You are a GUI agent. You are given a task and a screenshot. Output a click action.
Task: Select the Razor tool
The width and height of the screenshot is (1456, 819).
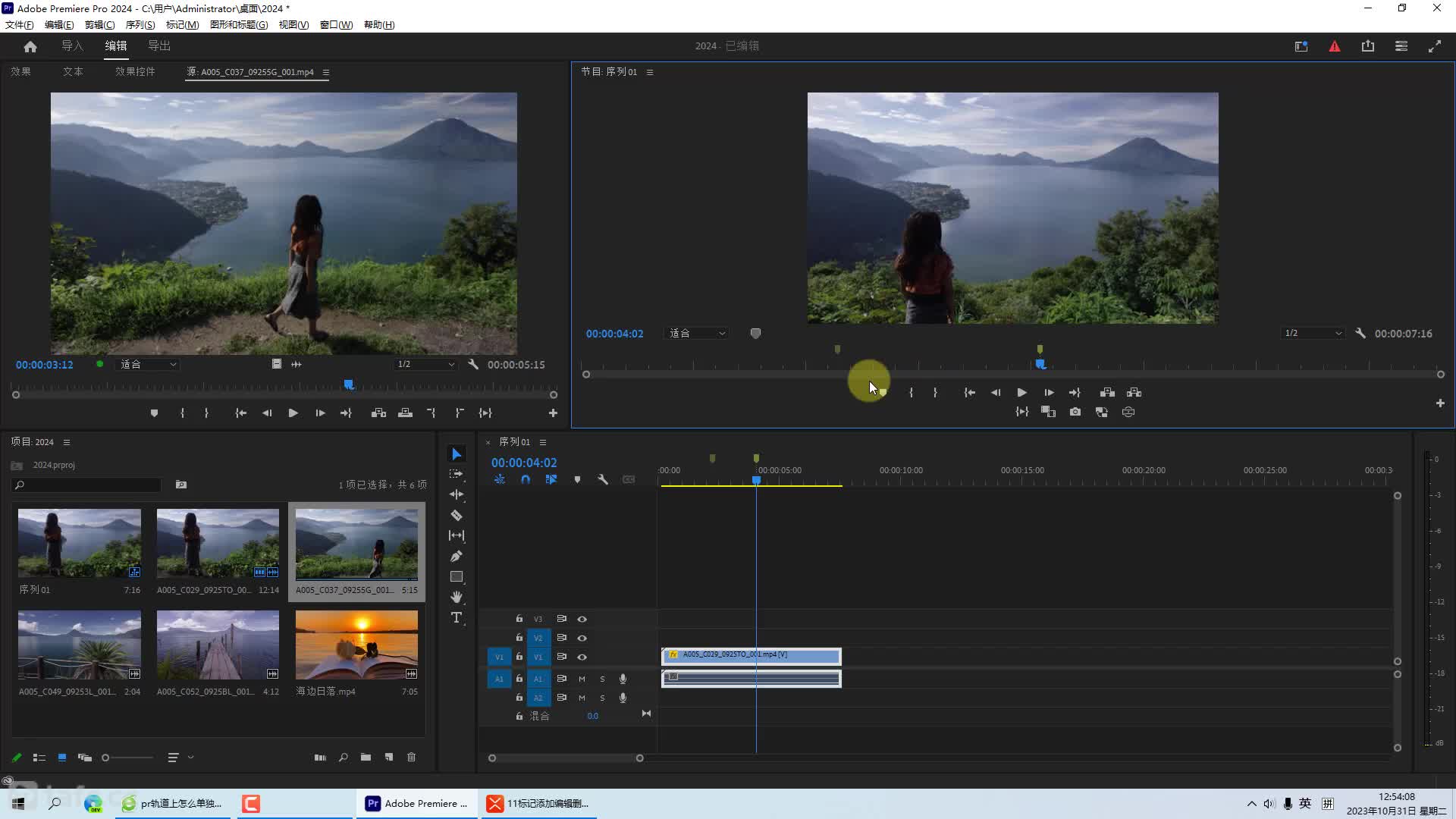coord(457,515)
